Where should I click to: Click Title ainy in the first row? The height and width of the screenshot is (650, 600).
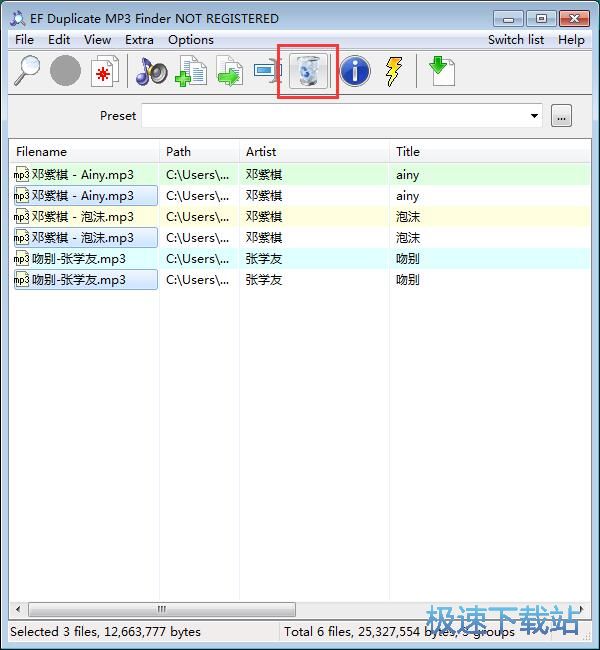[407, 175]
